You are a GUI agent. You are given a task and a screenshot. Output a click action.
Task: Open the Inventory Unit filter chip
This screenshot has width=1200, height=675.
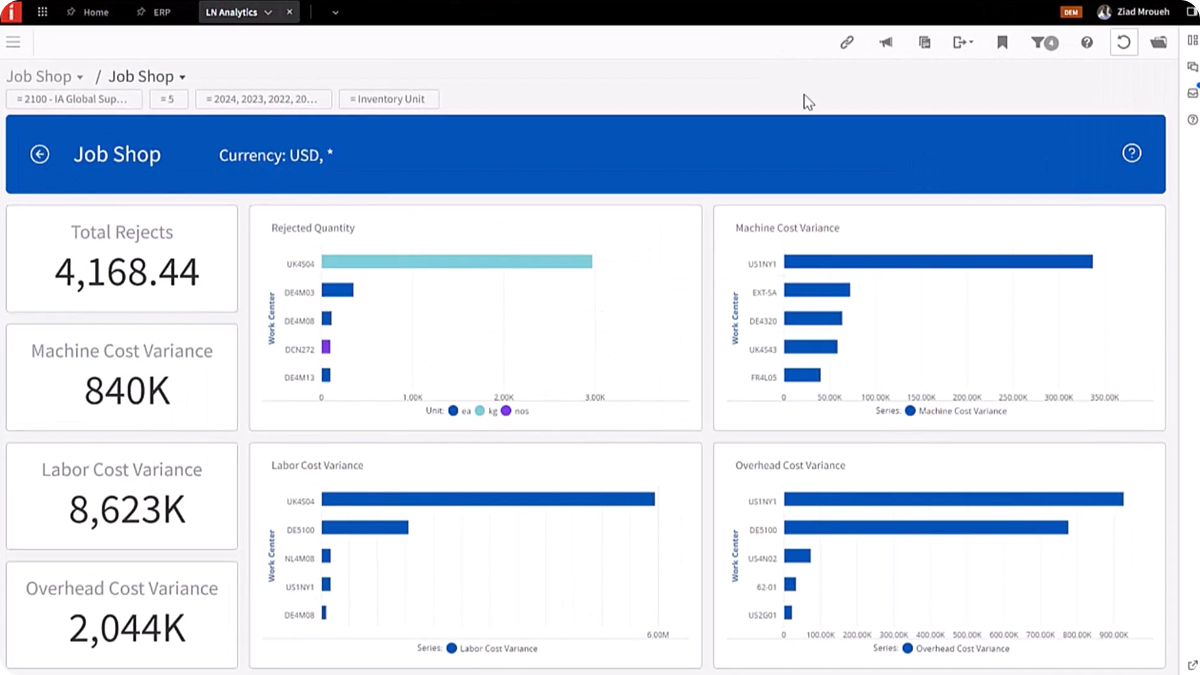tap(388, 99)
